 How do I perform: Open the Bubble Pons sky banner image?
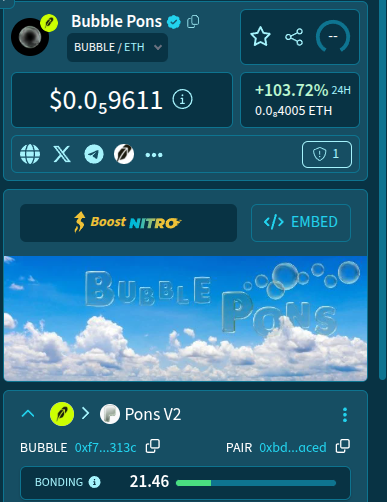click(x=185, y=318)
